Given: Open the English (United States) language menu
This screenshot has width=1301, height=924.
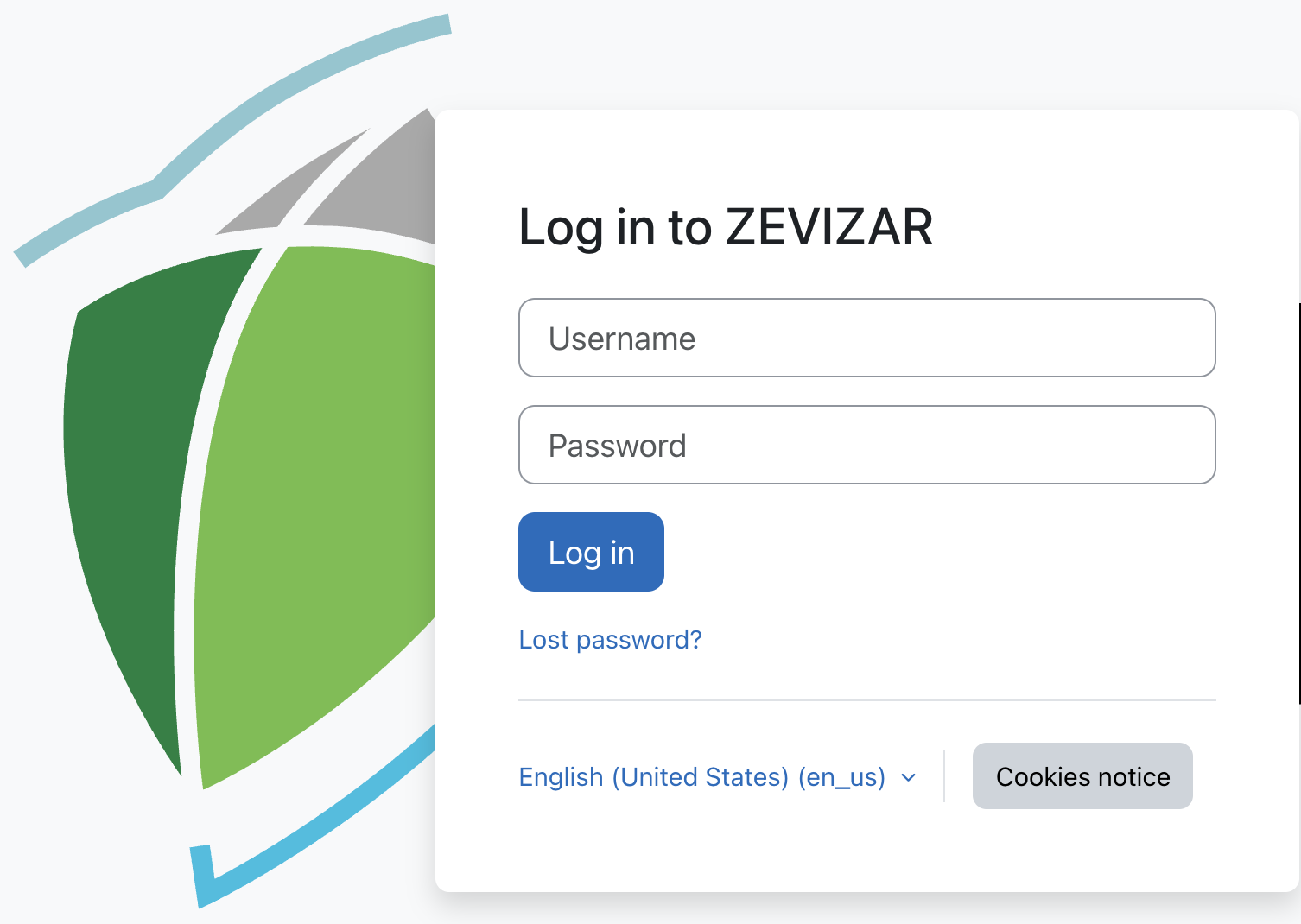Looking at the screenshot, I should click(x=701, y=777).
